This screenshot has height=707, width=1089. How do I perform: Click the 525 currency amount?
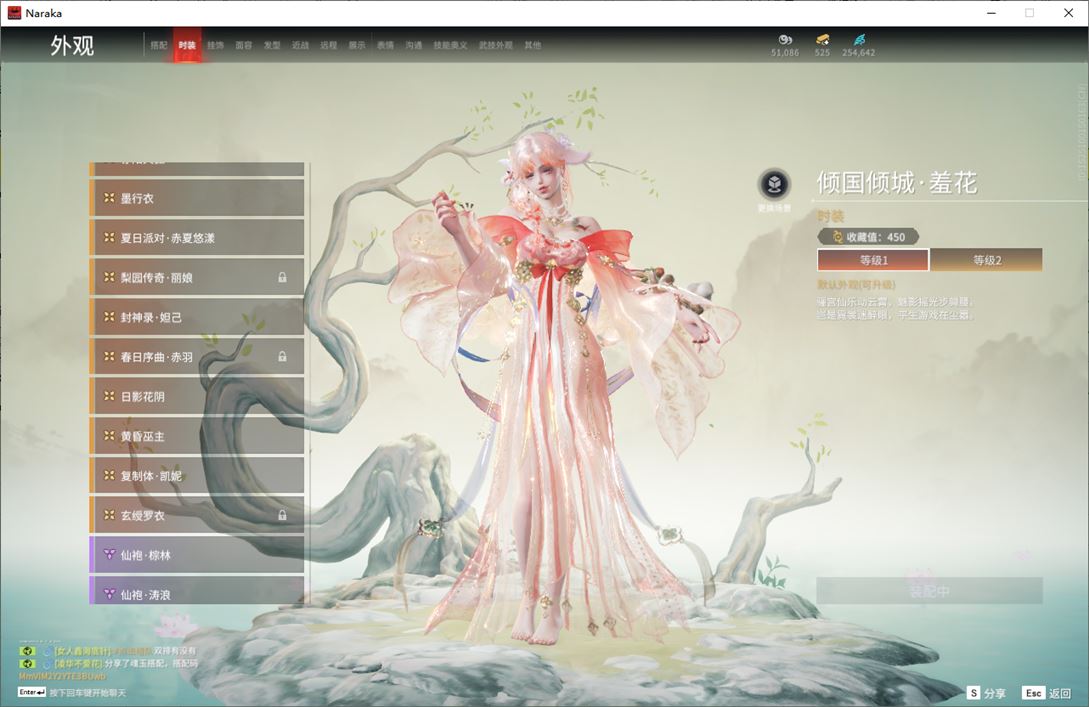pos(822,53)
